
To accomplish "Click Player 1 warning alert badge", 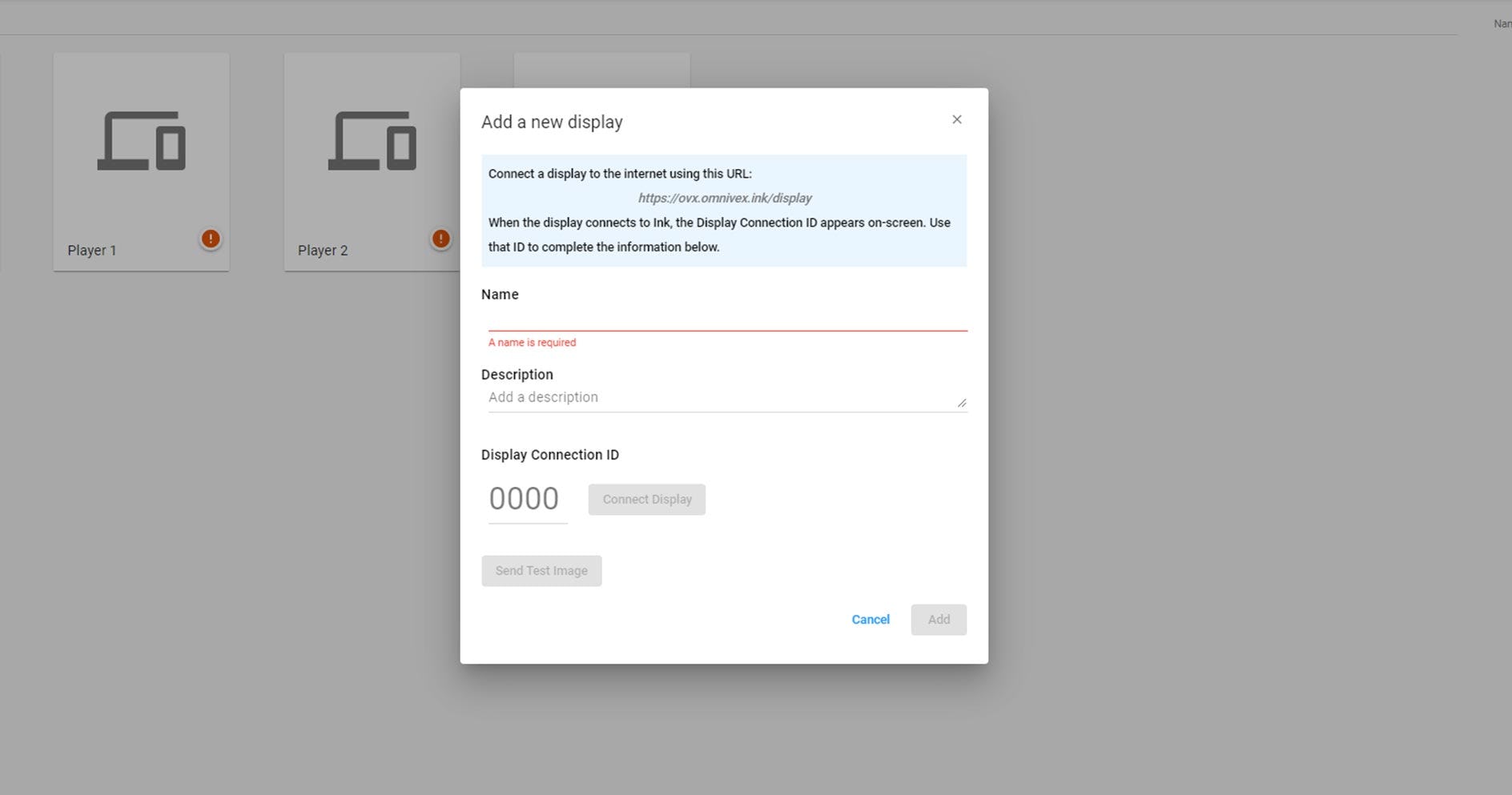I will pyautogui.click(x=211, y=239).
